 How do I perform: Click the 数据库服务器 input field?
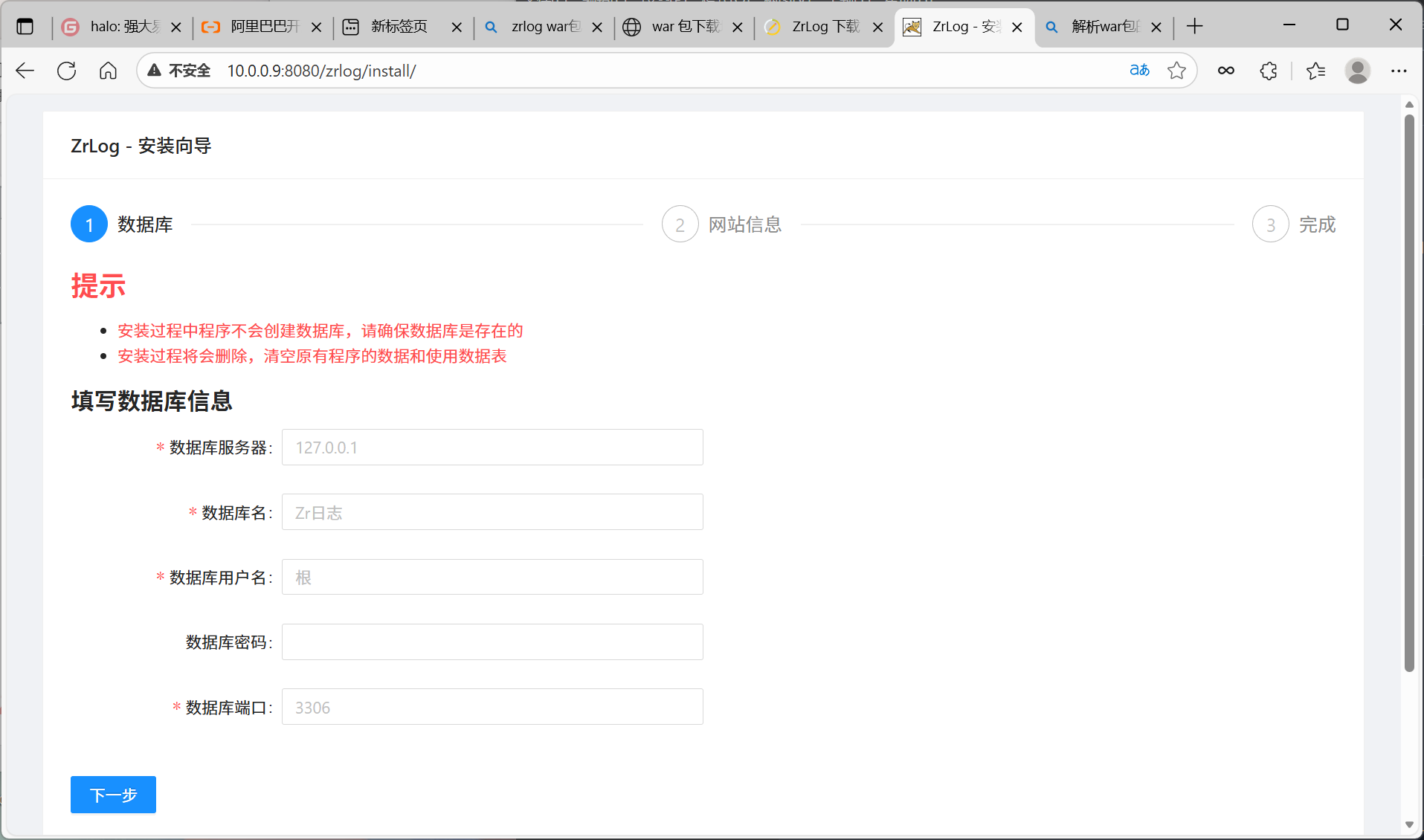[x=492, y=448]
